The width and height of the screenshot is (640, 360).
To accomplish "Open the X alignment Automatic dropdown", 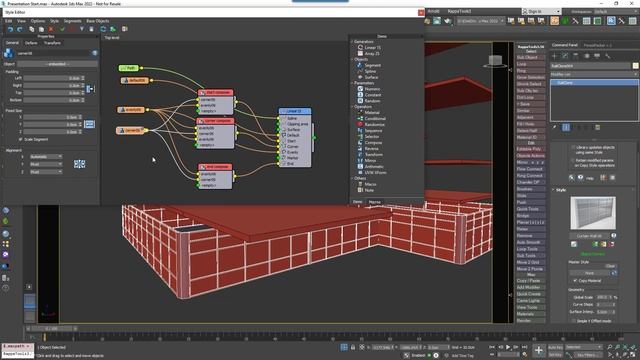I will [x=46, y=157].
